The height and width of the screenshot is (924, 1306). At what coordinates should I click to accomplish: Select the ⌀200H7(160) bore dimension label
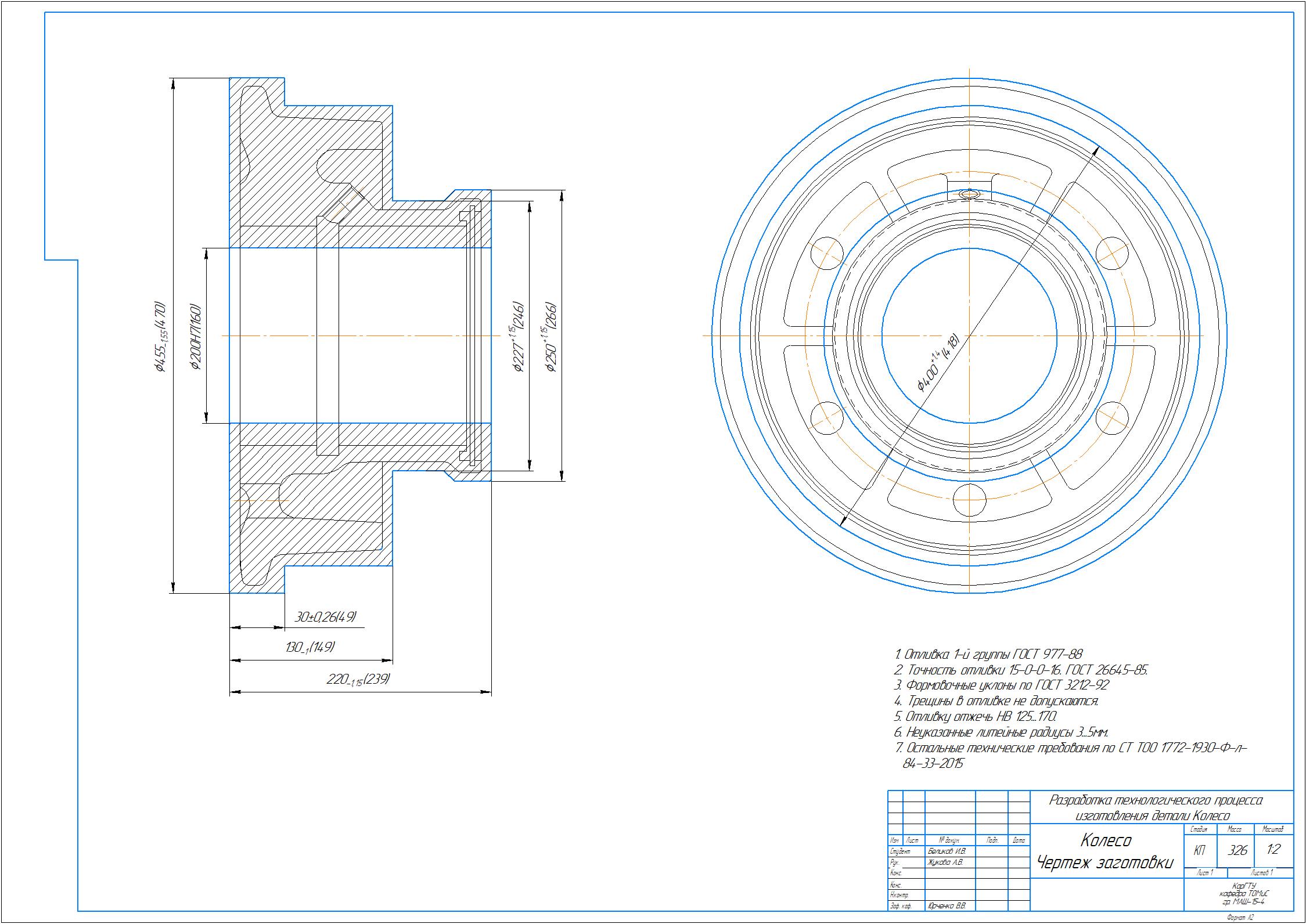point(196,335)
